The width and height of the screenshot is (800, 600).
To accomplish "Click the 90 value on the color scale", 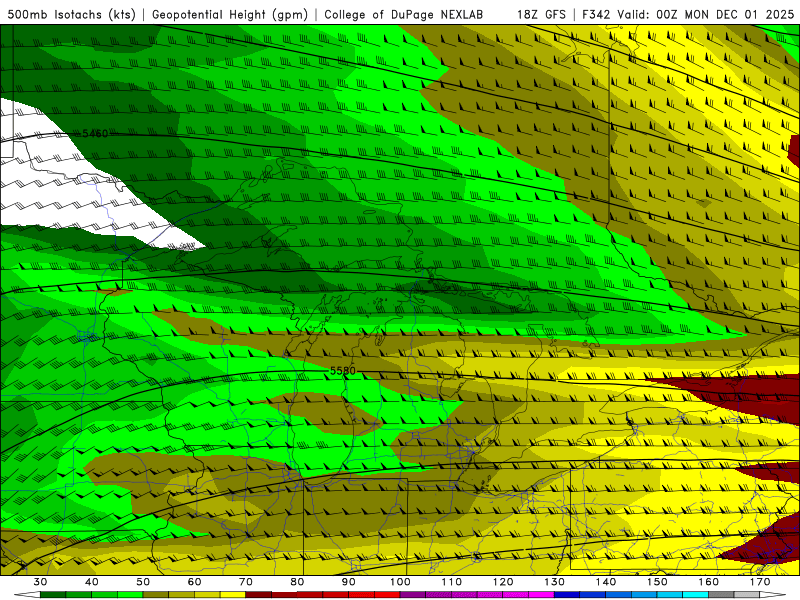I will pos(348,582).
